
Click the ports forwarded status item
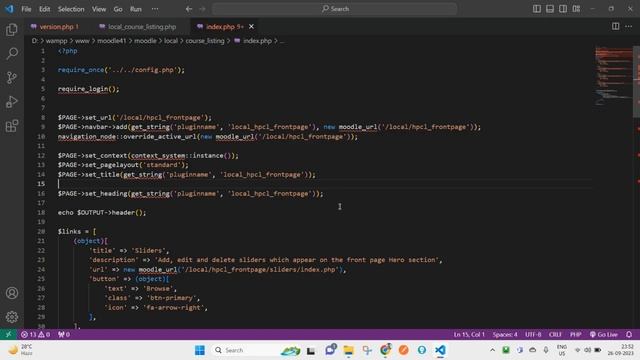[x=64, y=334]
